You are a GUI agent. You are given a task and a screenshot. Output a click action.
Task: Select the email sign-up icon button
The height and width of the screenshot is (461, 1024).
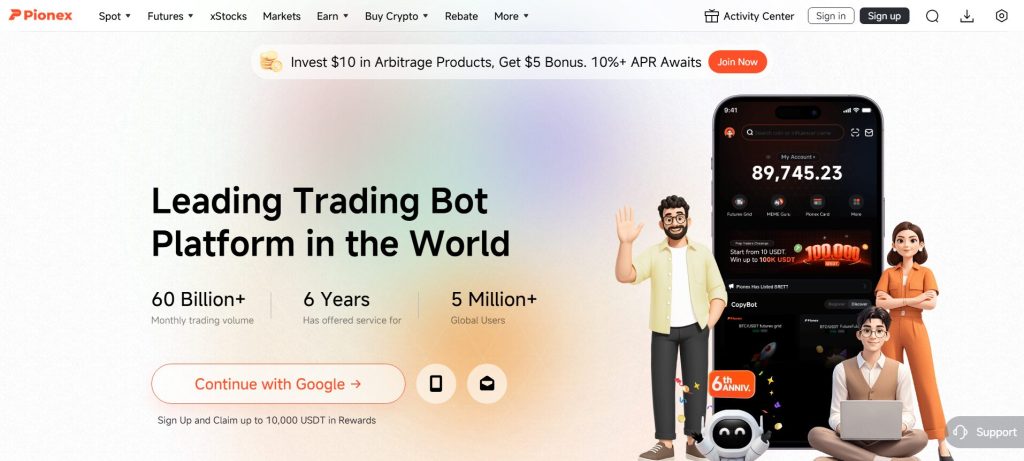(x=487, y=384)
